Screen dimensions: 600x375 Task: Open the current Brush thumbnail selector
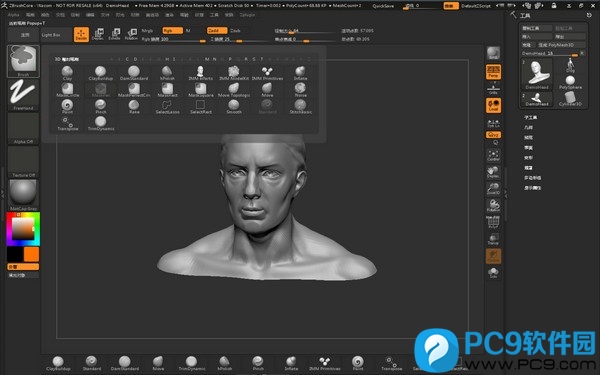pos(23,61)
